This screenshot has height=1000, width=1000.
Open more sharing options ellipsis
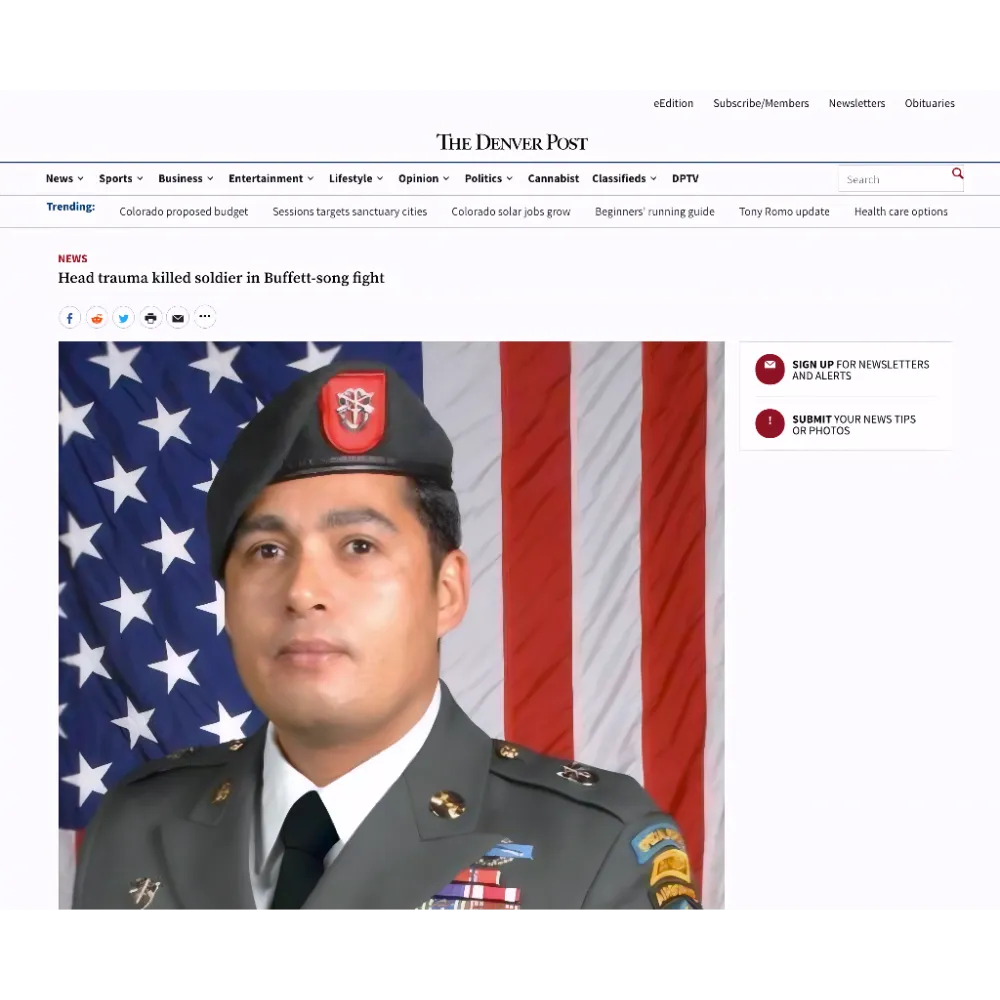point(205,317)
